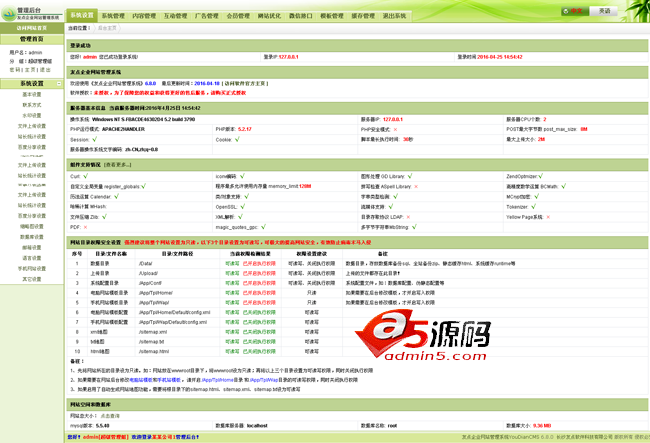Go to the 会员管理 tab

tap(238, 16)
